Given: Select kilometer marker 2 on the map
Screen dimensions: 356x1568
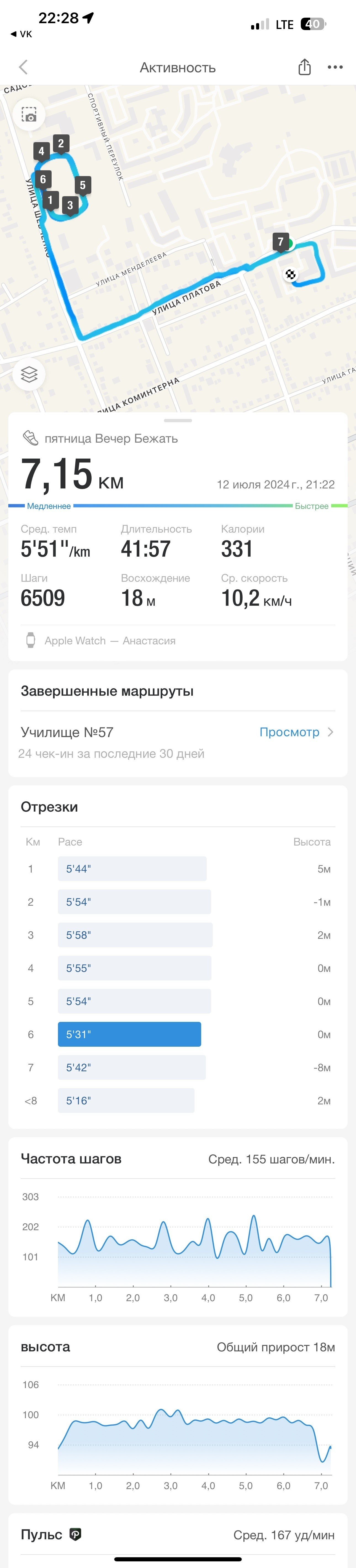Looking at the screenshot, I should (x=61, y=144).
